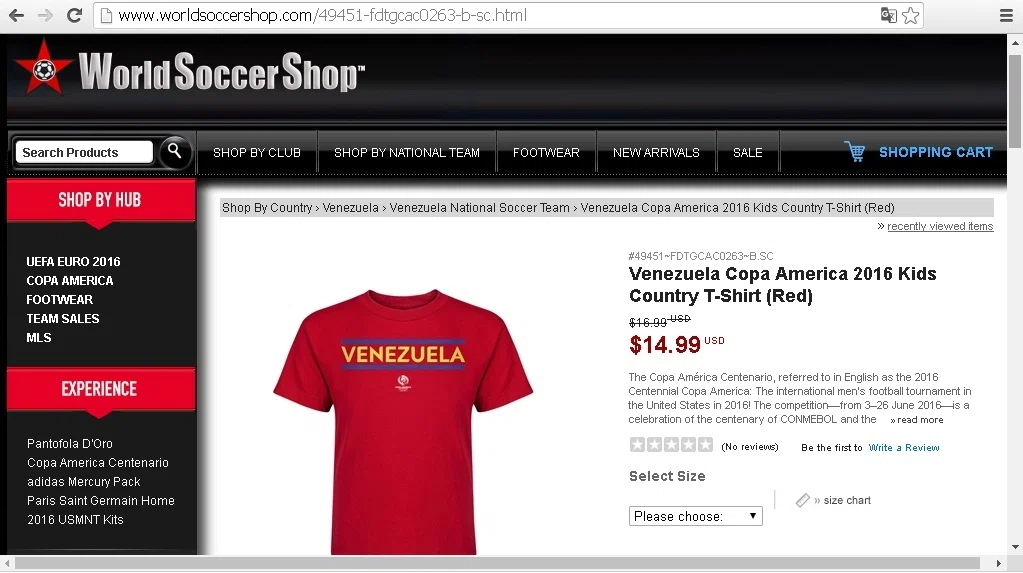
Task: Open Shop By National Team menu
Action: 406,153
